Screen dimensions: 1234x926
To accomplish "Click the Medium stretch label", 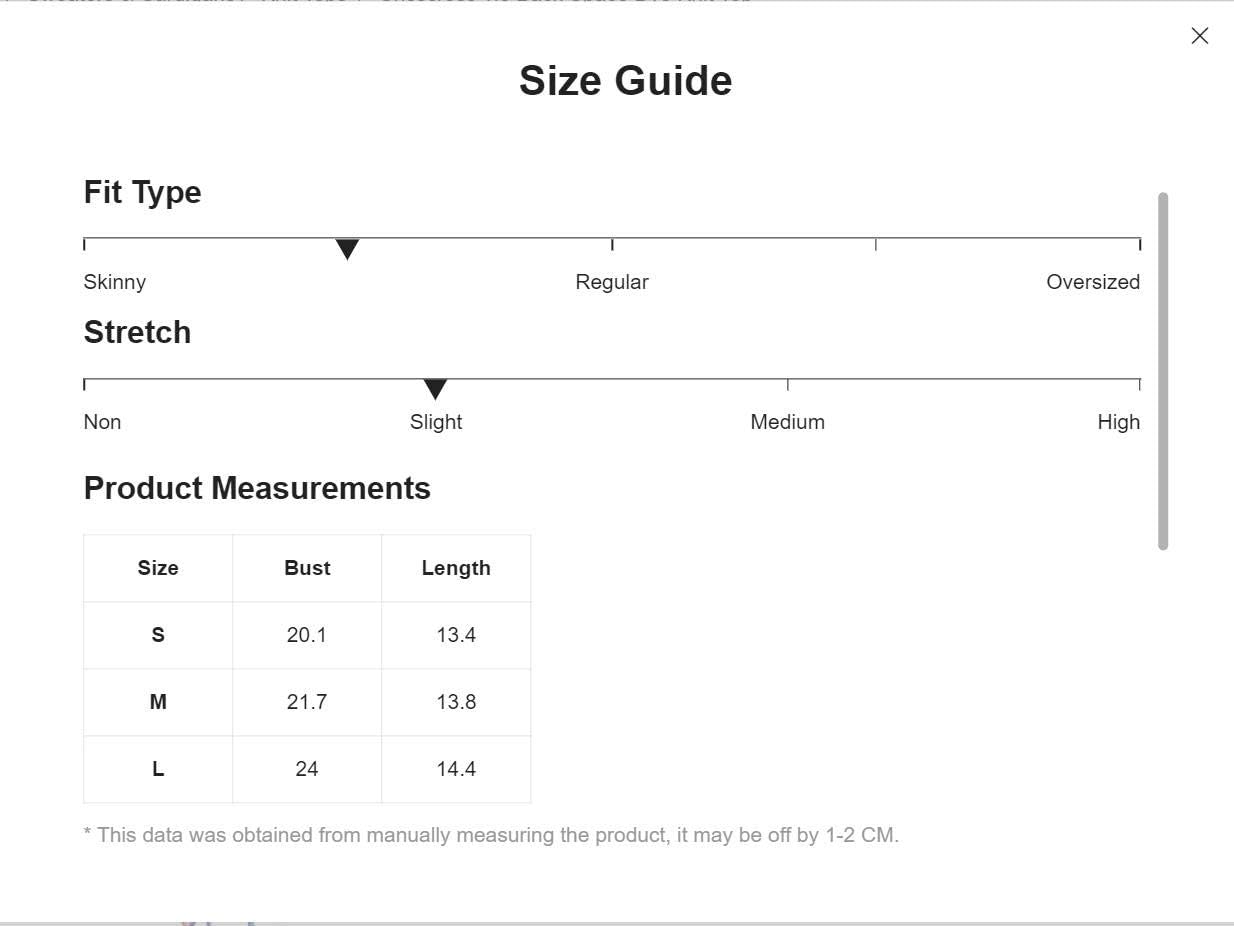I will click(x=788, y=422).
